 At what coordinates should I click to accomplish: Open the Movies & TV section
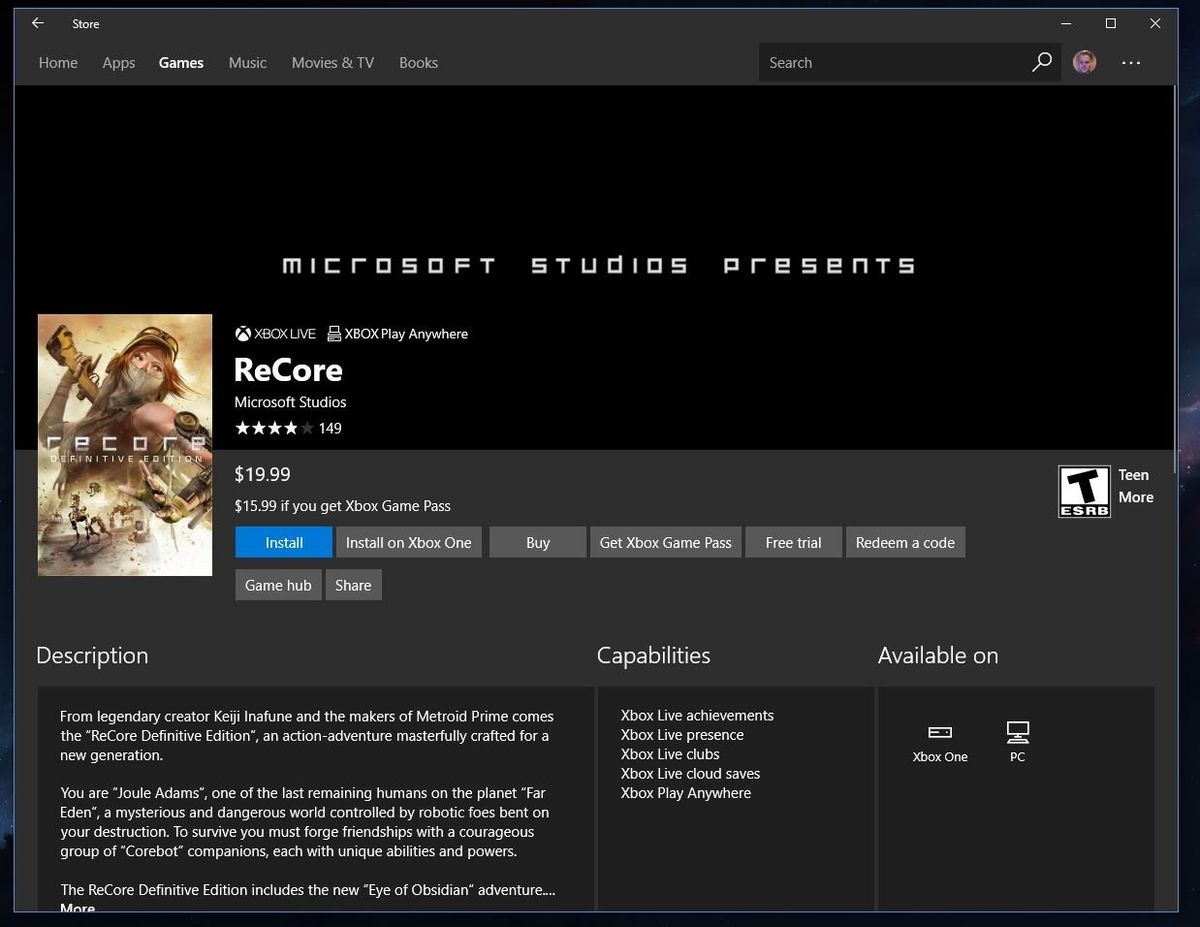(332, 62)
